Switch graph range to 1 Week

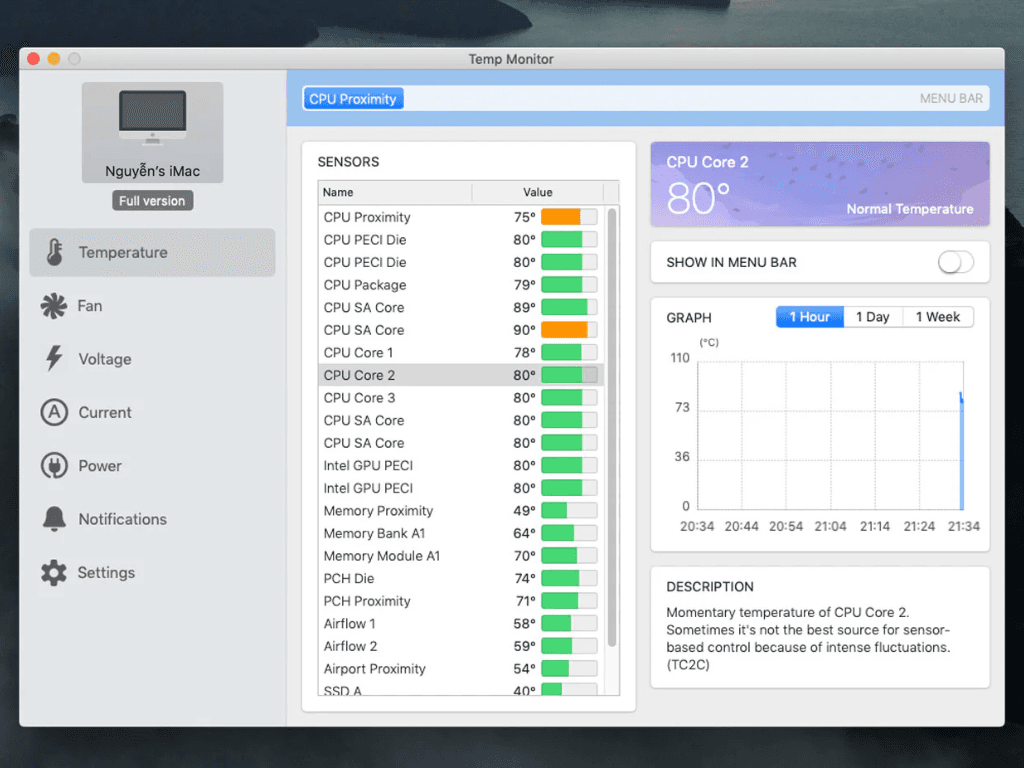(x=937, y=317)
